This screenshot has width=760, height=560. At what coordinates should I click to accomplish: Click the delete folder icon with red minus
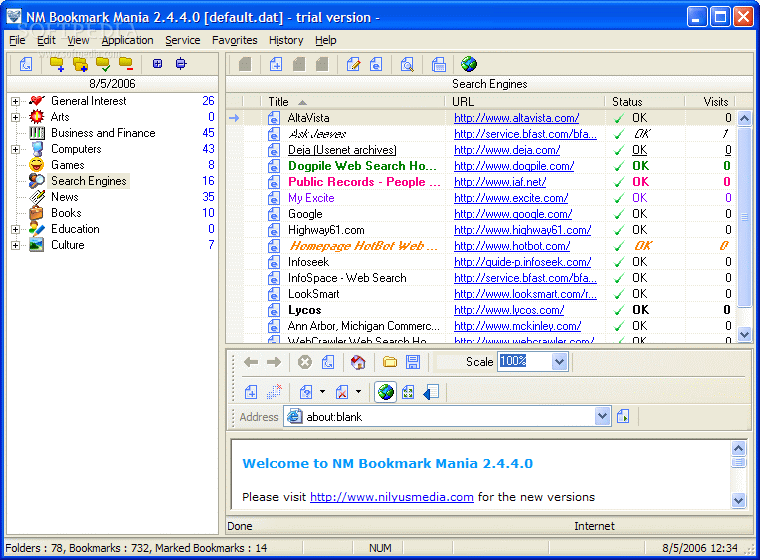tap(126, 64)
